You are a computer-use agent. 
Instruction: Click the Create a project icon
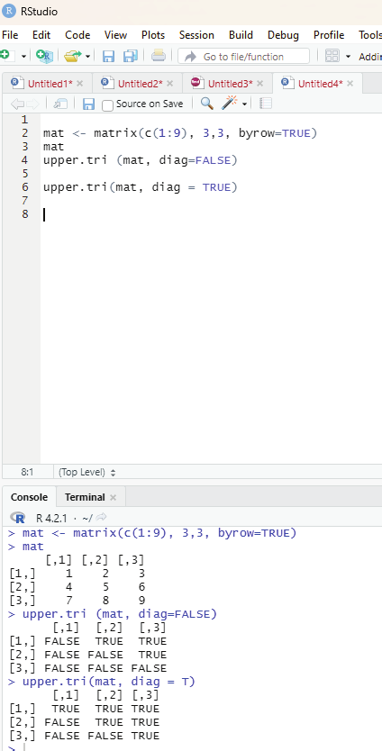coord(45,56)
